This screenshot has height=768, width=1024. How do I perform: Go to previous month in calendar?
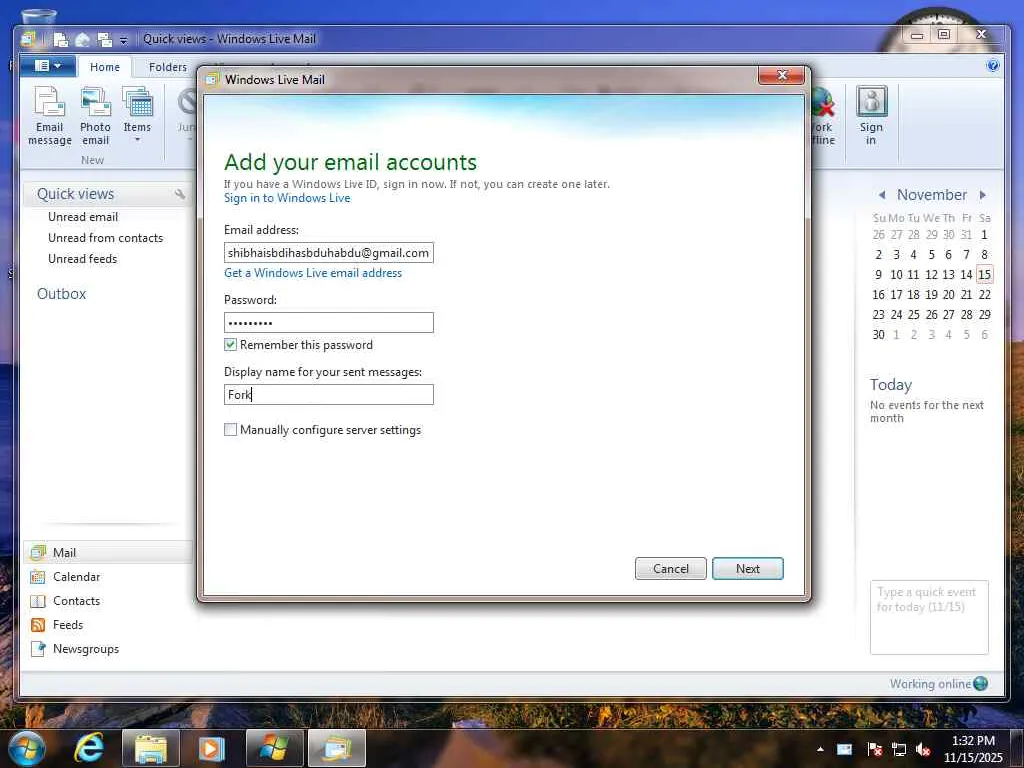pos(882,195)
